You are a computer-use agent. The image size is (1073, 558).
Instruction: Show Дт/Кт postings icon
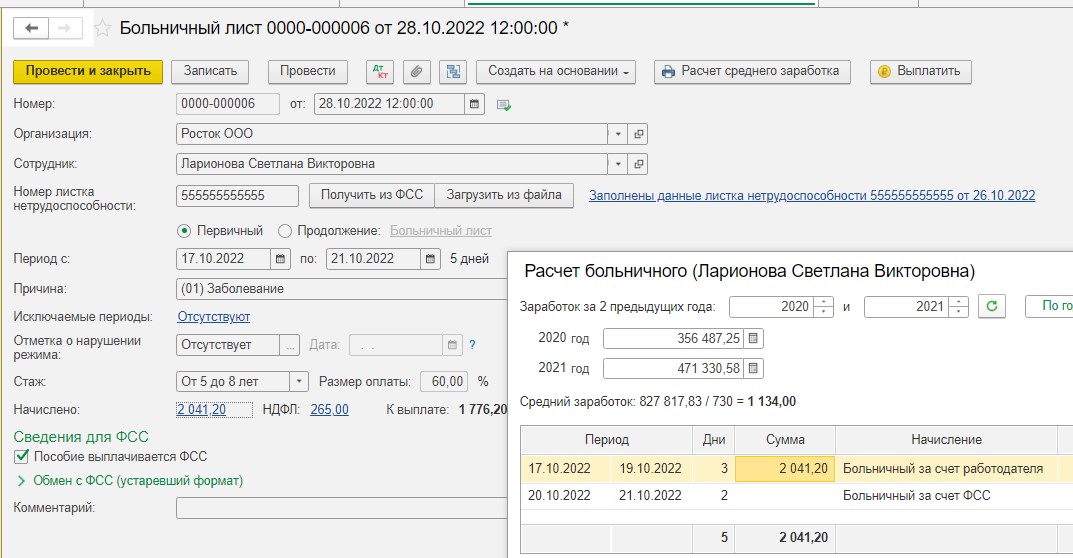coord(380,71)
